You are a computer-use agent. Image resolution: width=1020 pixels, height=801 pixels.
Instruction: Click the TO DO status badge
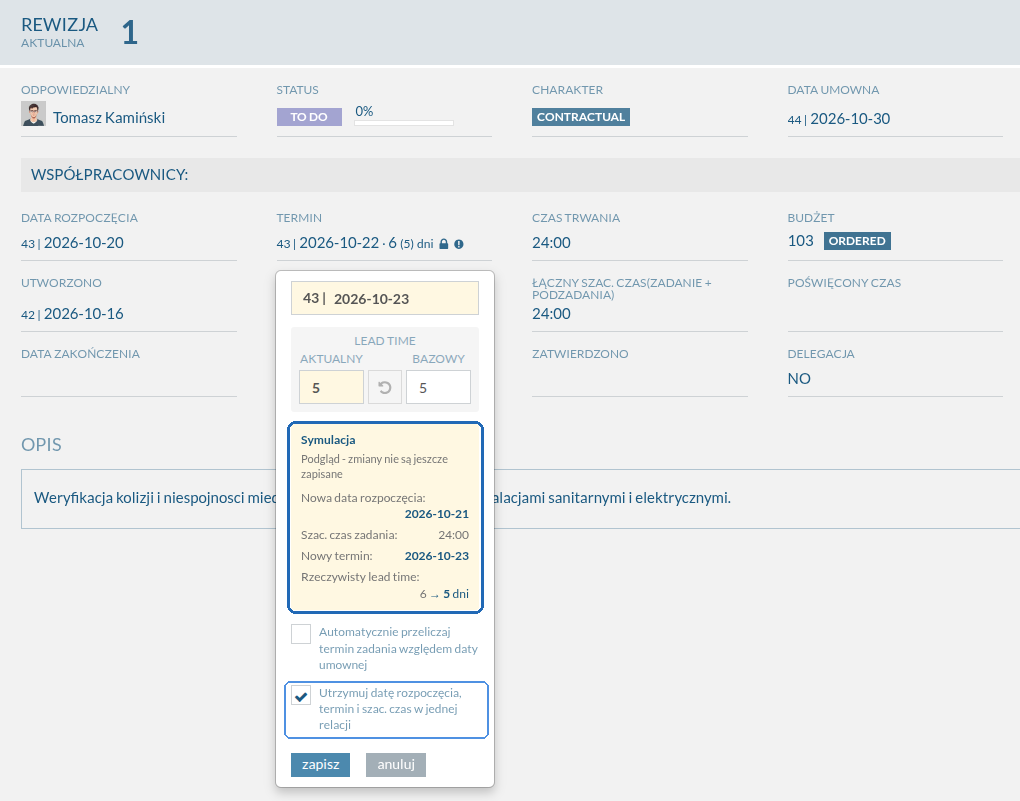[x=309, y=117]
